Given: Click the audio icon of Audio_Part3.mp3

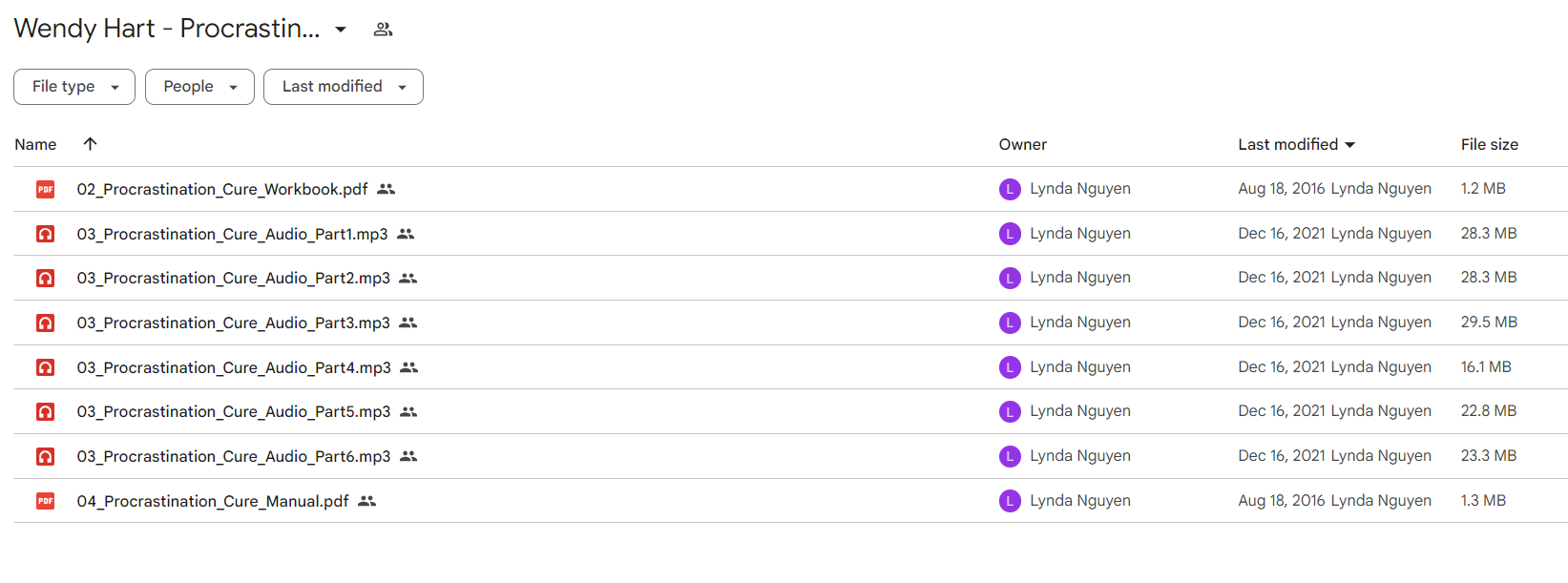Looking at the screenshot, I should pyautogui.click(x=45, y=323).
